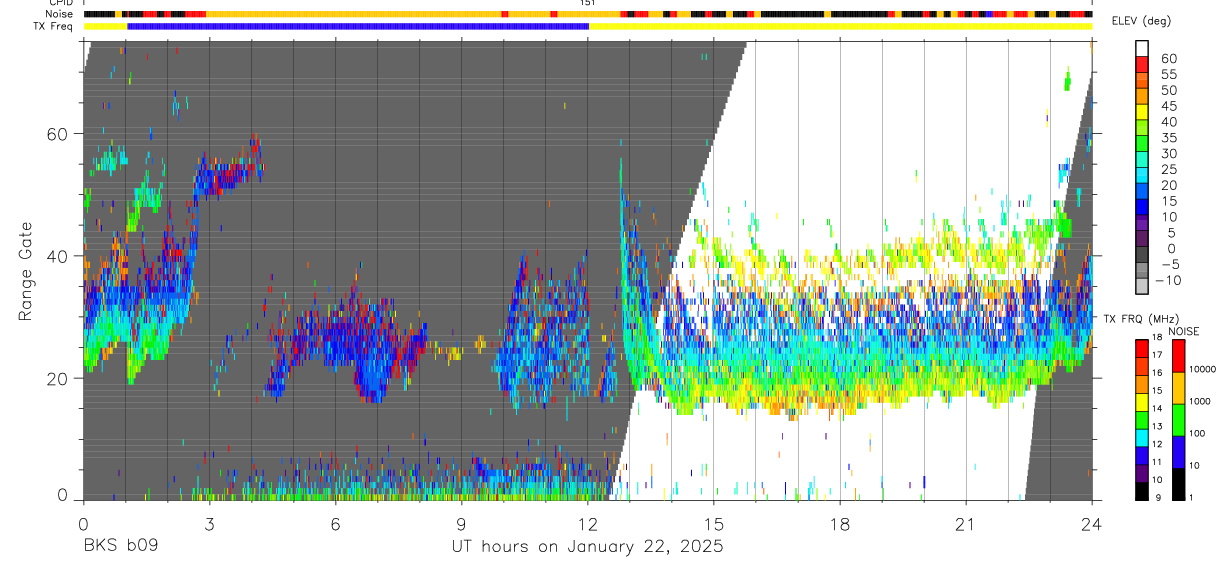Click the blue segment of the NOISE colorbar
1228x567 pixels.
[x=1178, y=452]
